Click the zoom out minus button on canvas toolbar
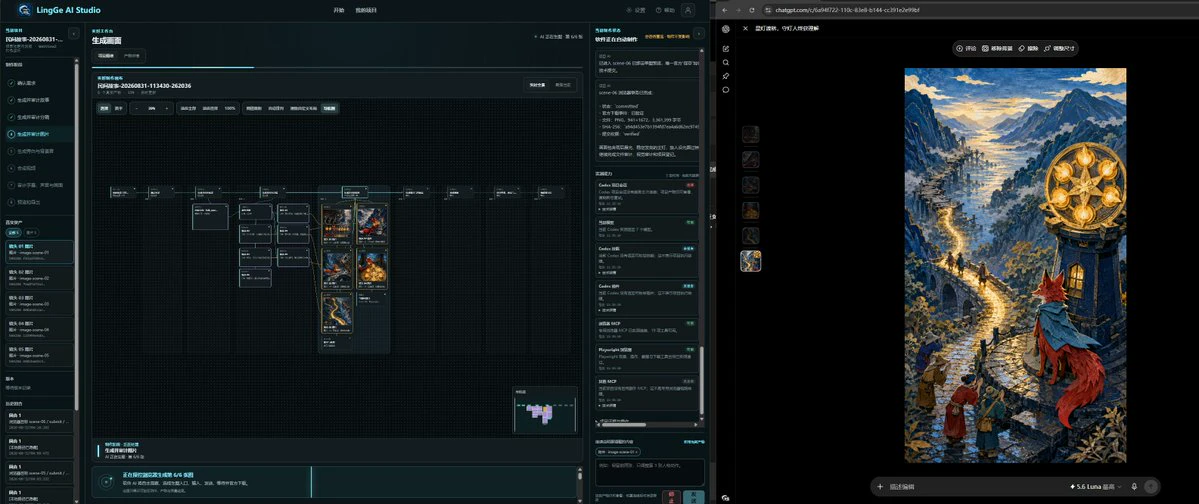 (x=137, y=109)
